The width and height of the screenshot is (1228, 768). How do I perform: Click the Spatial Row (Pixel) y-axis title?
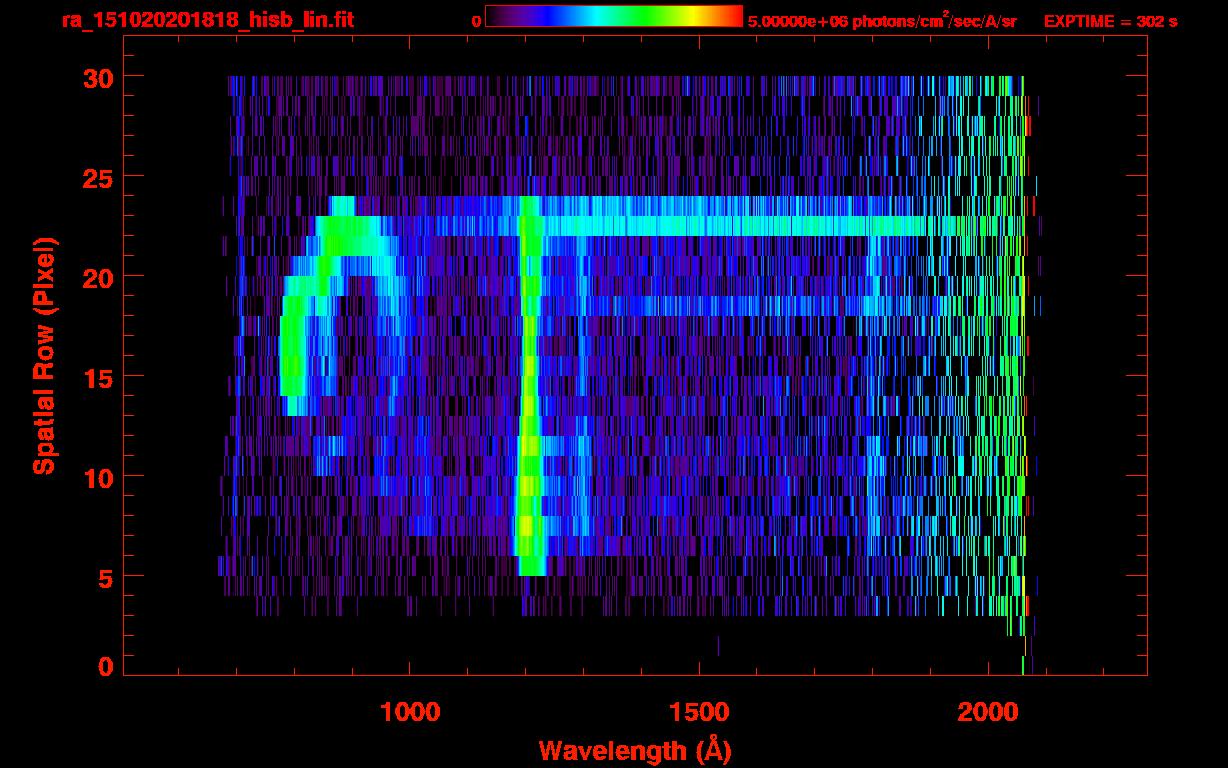pyautogui.click(x=44, y=356)
